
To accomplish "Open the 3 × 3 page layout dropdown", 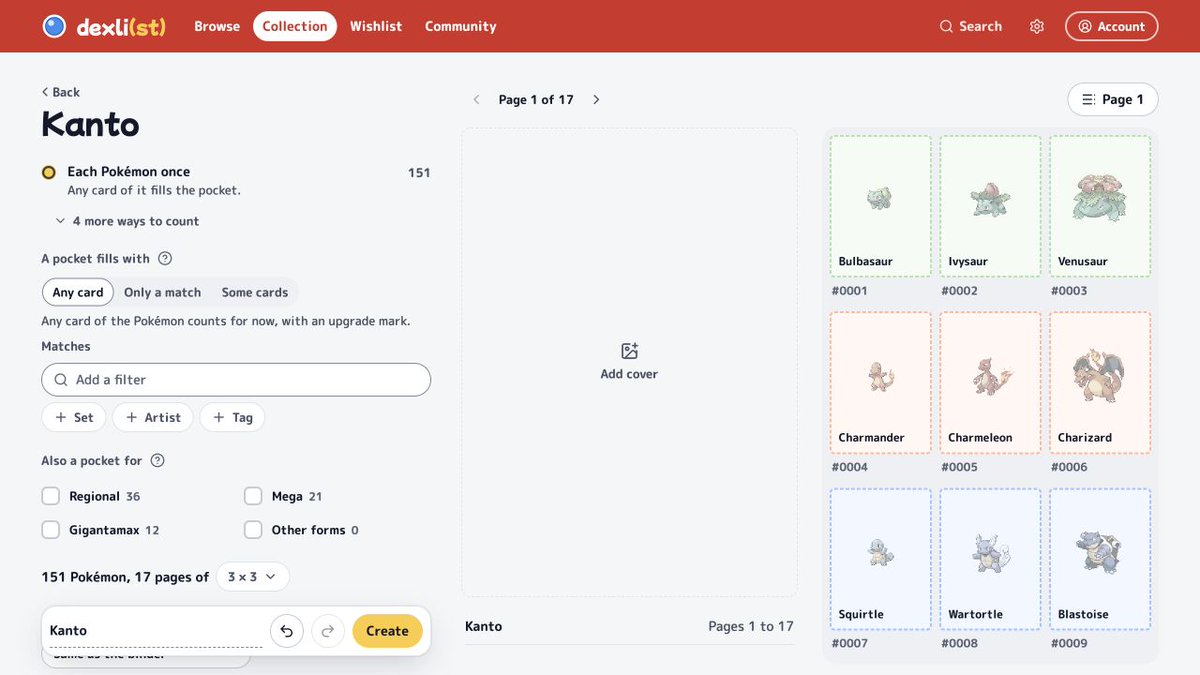I will coord(253,577).
